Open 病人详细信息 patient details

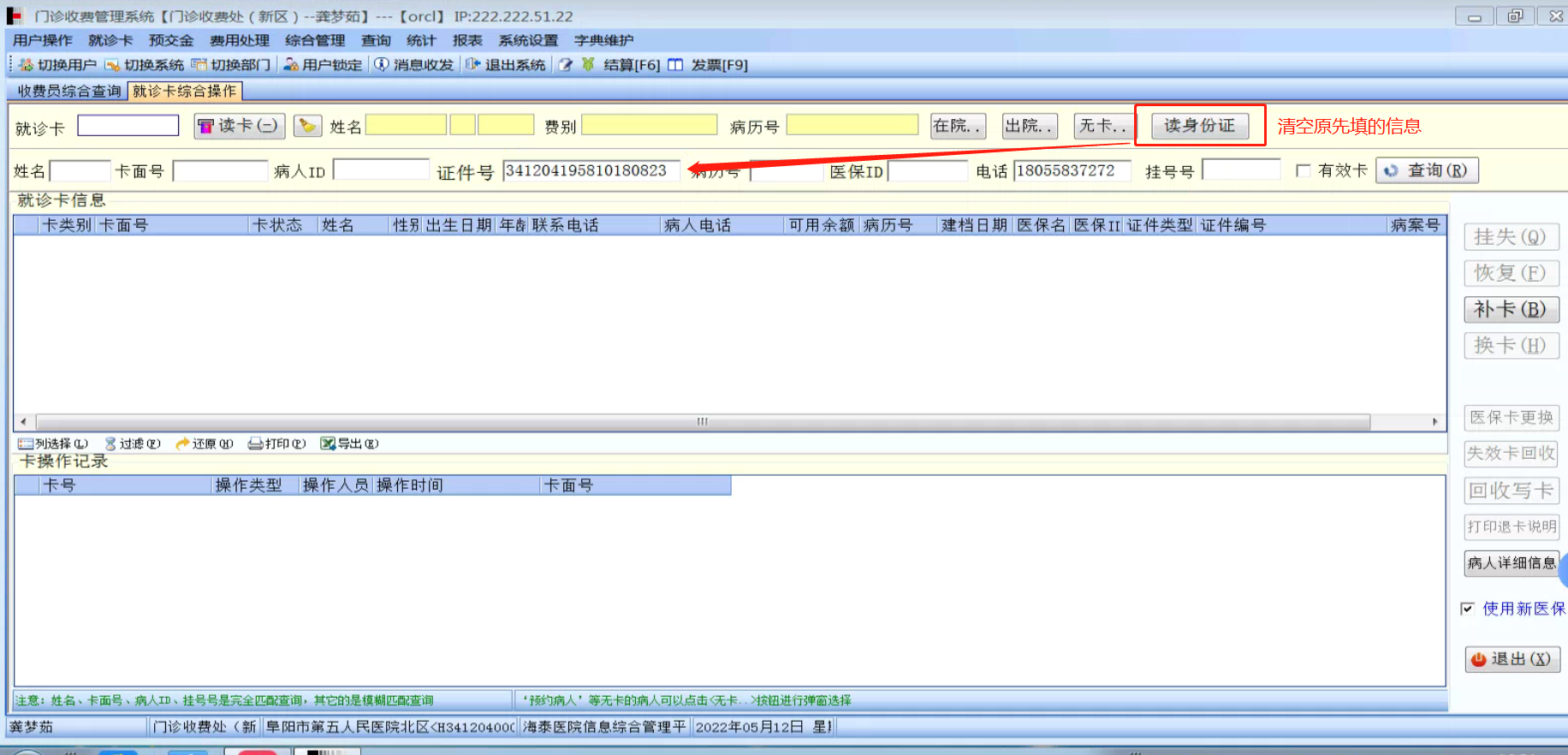(x=1512, y=562)
